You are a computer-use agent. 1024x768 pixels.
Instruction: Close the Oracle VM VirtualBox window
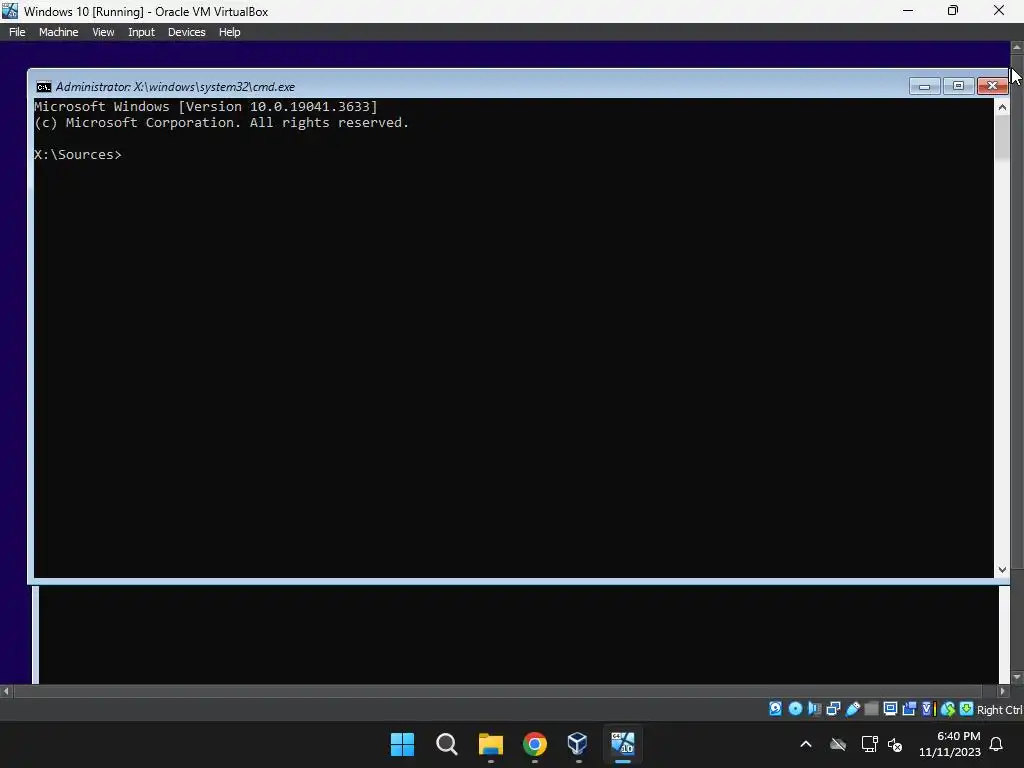(999, 11)
